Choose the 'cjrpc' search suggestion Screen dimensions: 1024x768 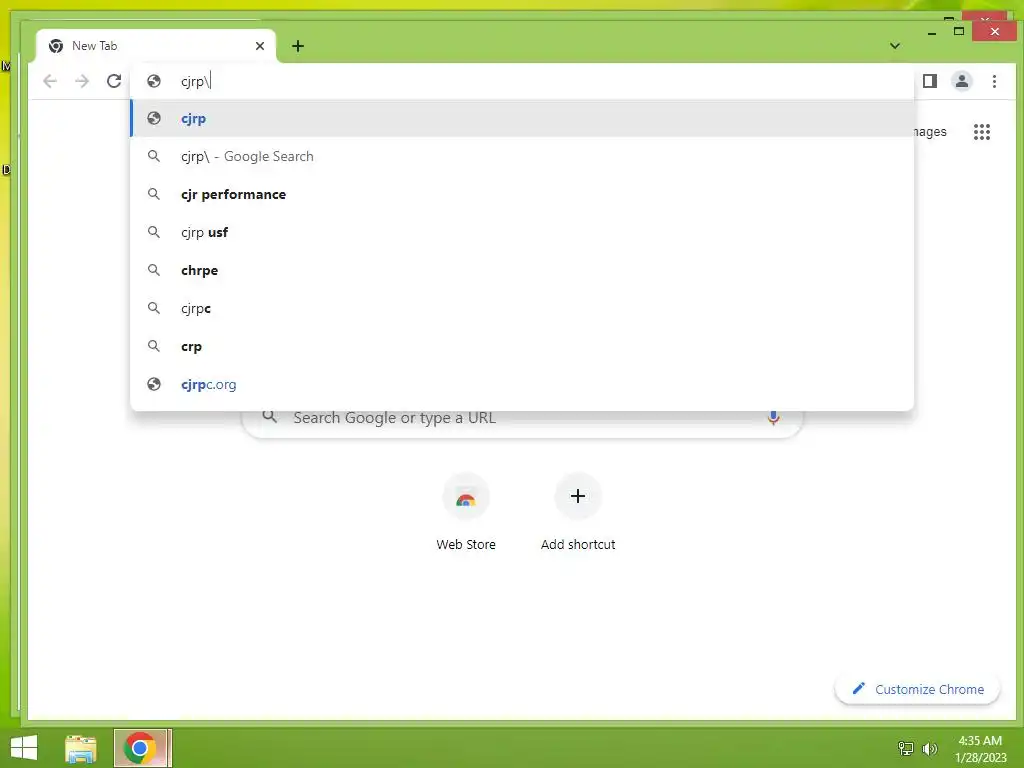click(522, 308)
